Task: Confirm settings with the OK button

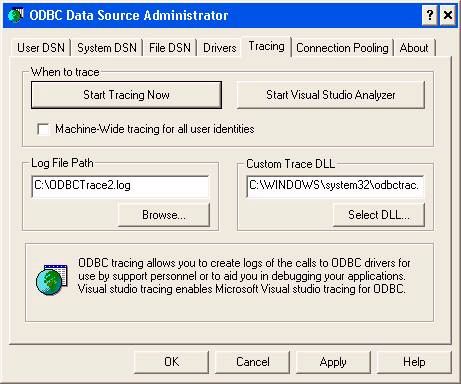Action: (x=171, y=362)
